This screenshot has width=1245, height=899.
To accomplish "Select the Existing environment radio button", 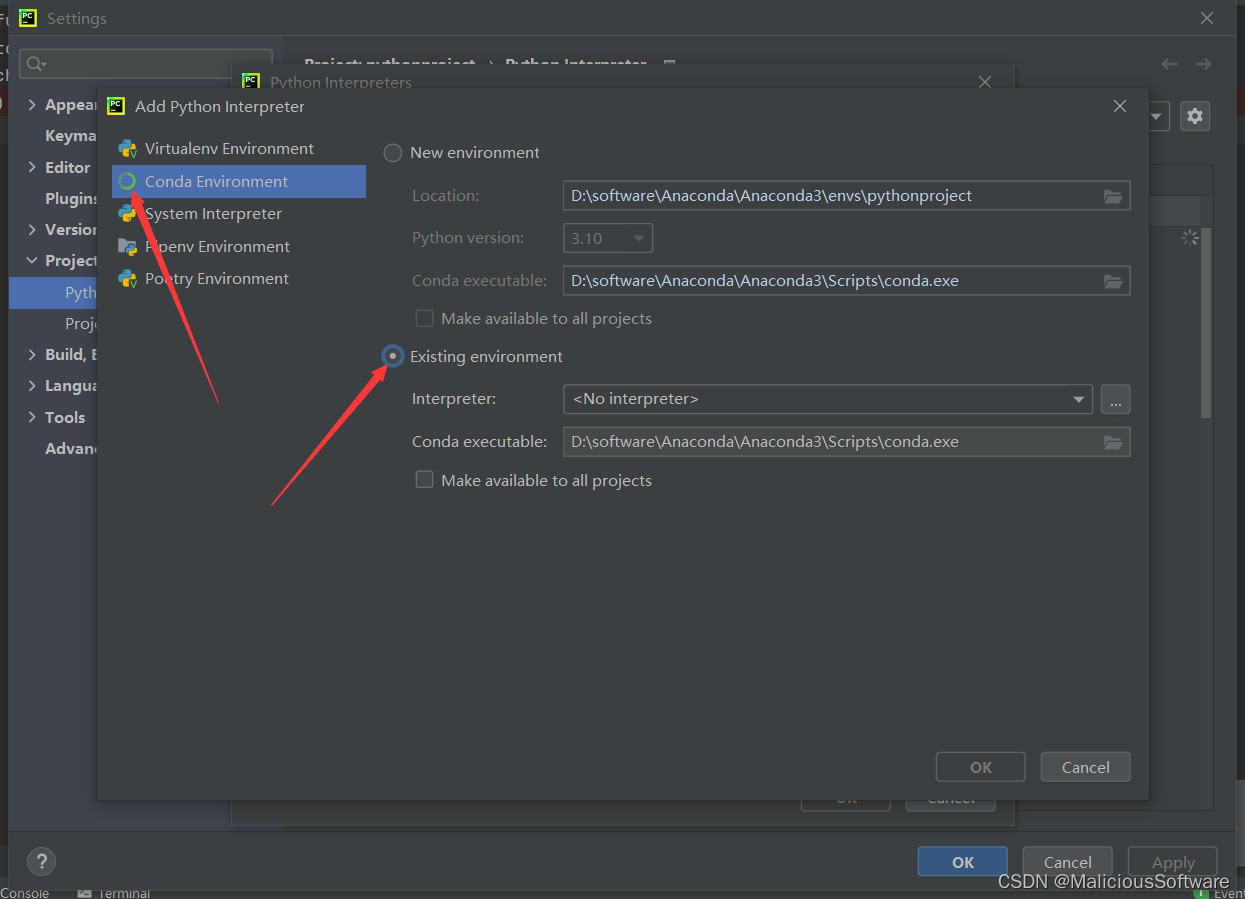I will 393,356.
